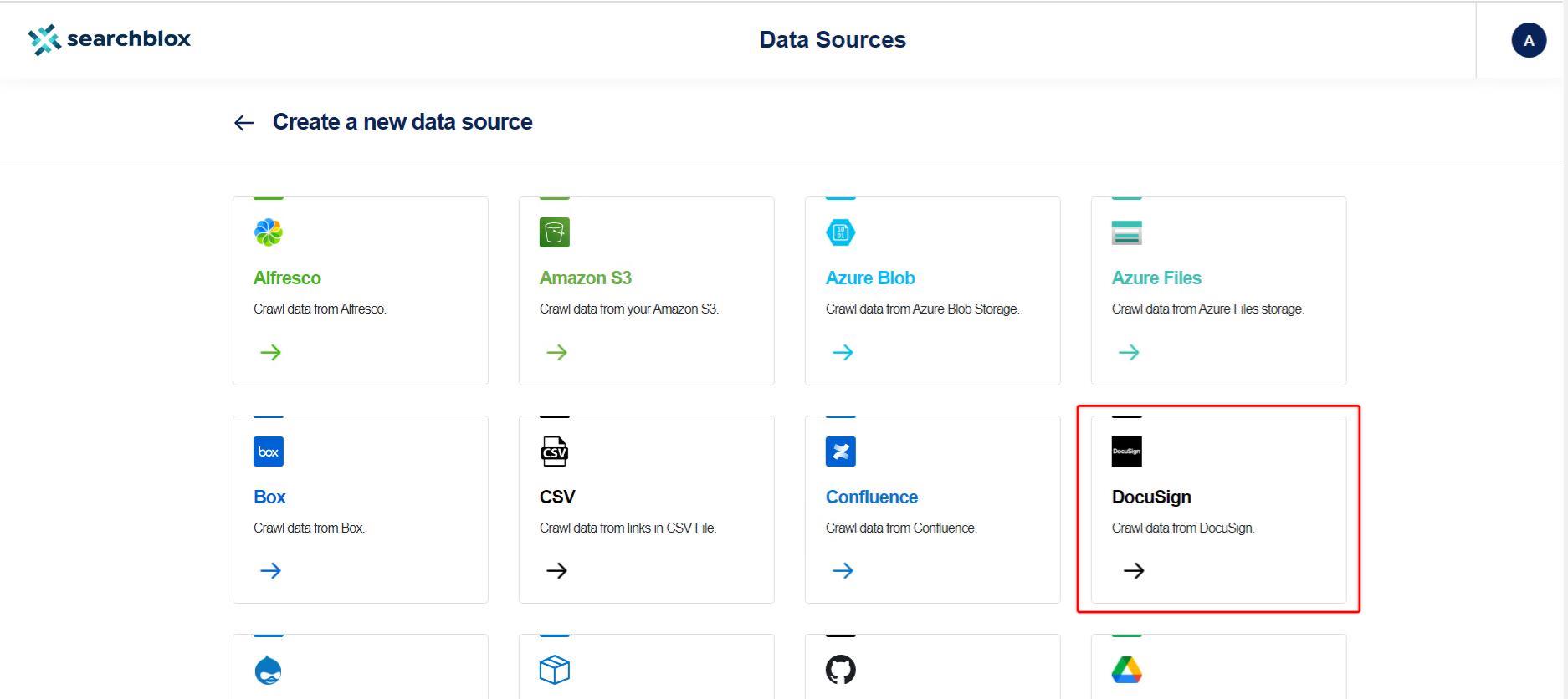The height and width of the screenshot is (699, 1568).
Task: Click the black arrow under CSV
Action: 556,570
